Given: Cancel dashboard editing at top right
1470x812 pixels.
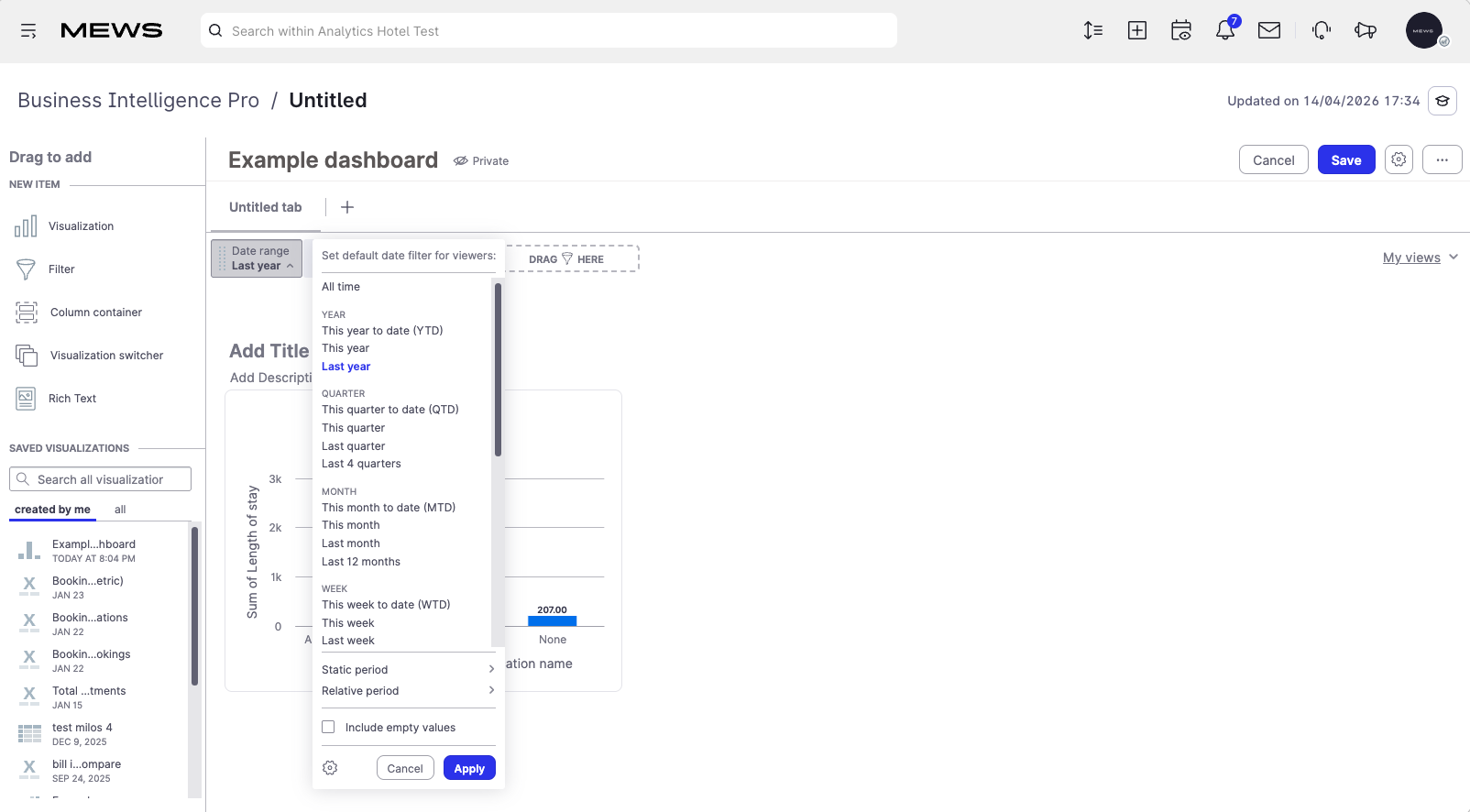Looking at the screenshot, I should [x=1273, y=159].
